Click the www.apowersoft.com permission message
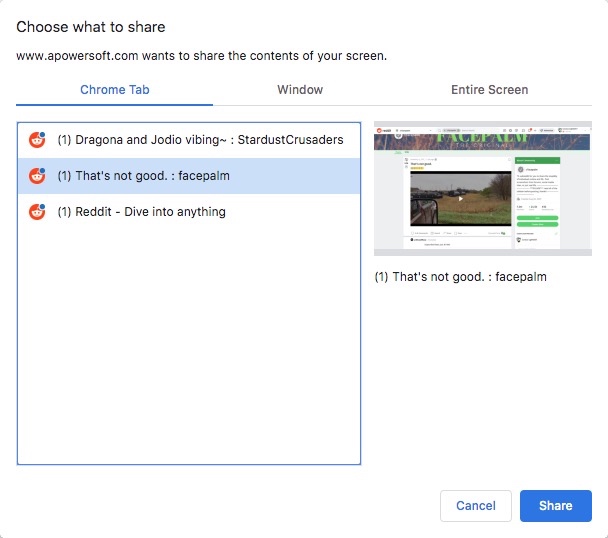Image resolution: width=608 pixels, height=538 pixels. (x=201, y=56)
